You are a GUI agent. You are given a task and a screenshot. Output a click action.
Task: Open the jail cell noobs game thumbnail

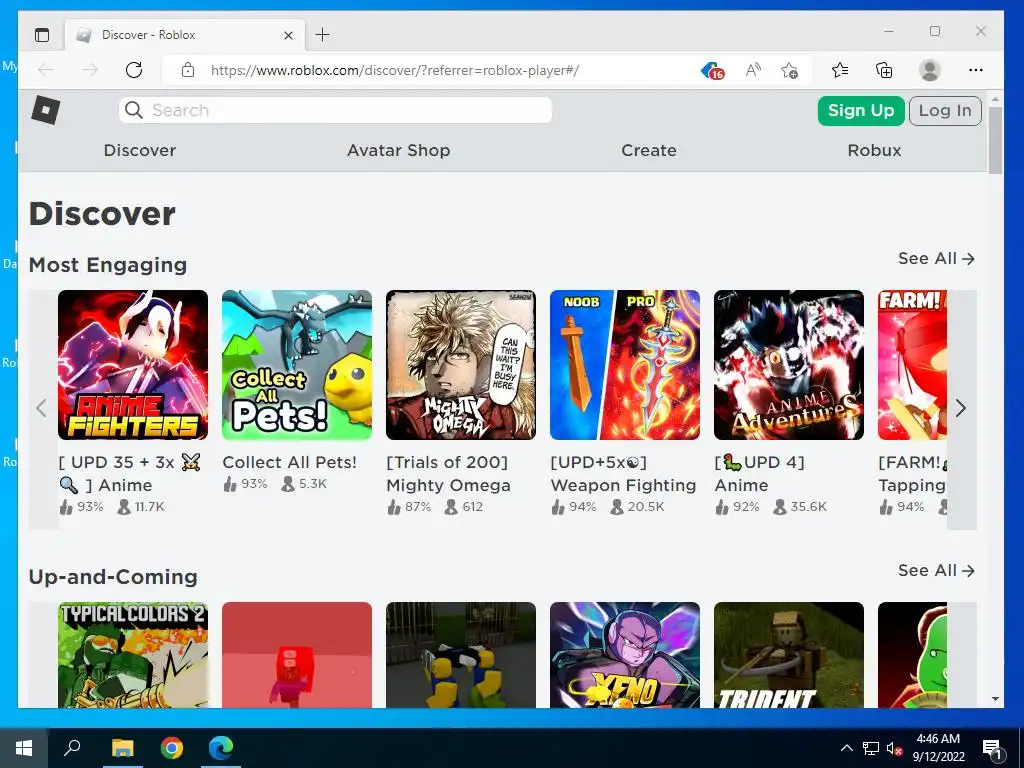(461, 655)
